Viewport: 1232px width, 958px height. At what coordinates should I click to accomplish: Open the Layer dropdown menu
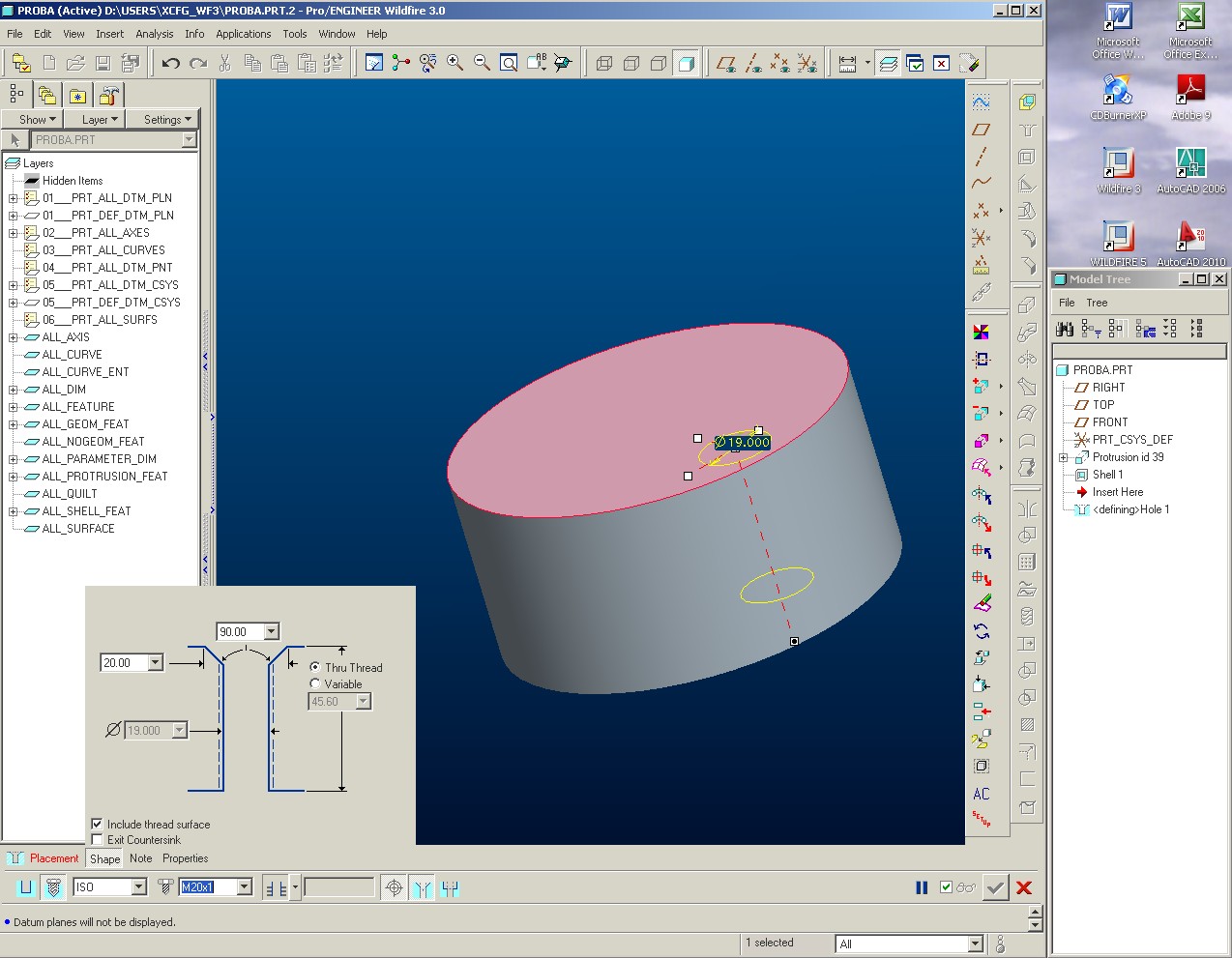point(100,120)
